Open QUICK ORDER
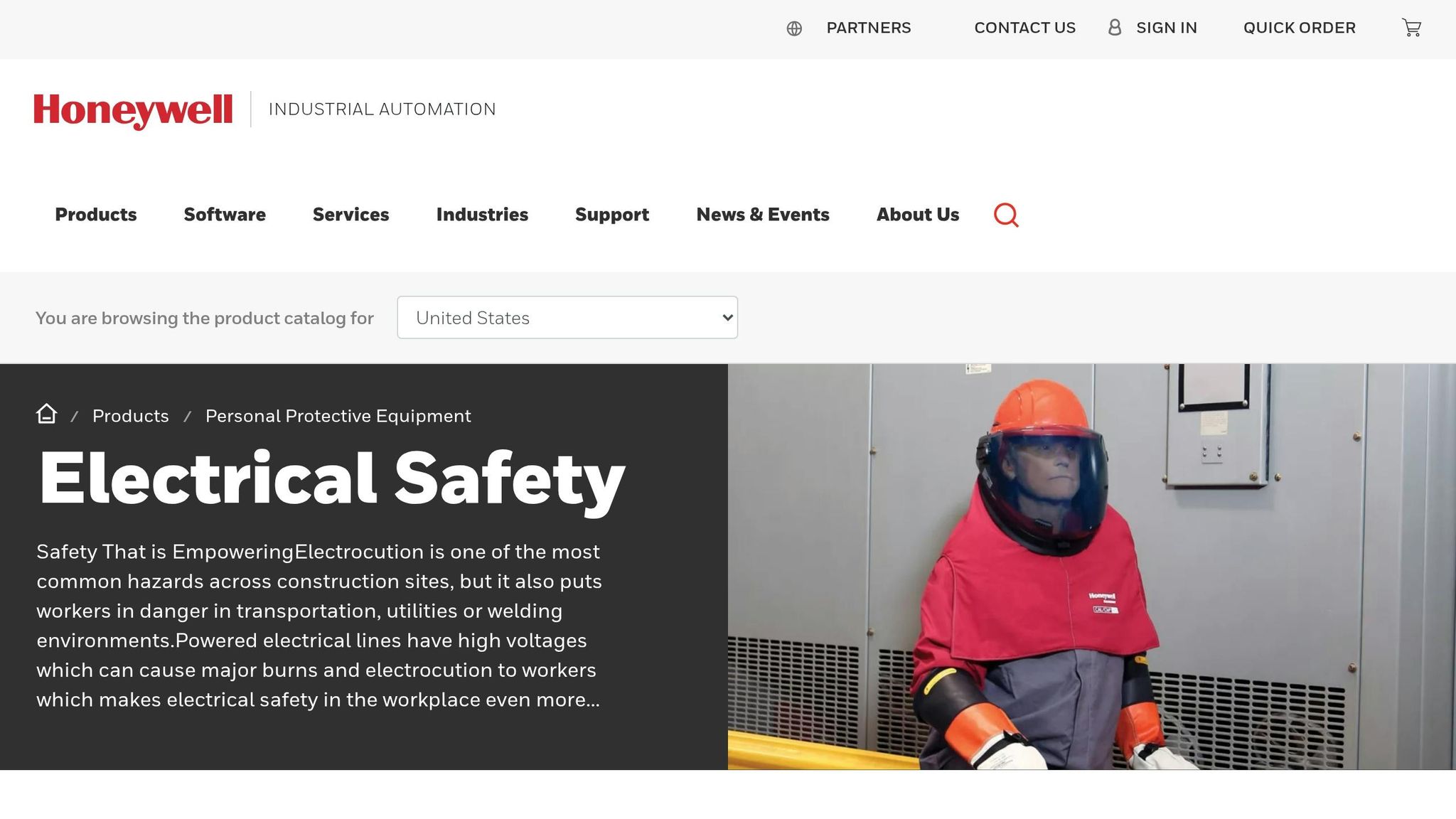This screenshot has width=1456, height=819. point(1300,28)
